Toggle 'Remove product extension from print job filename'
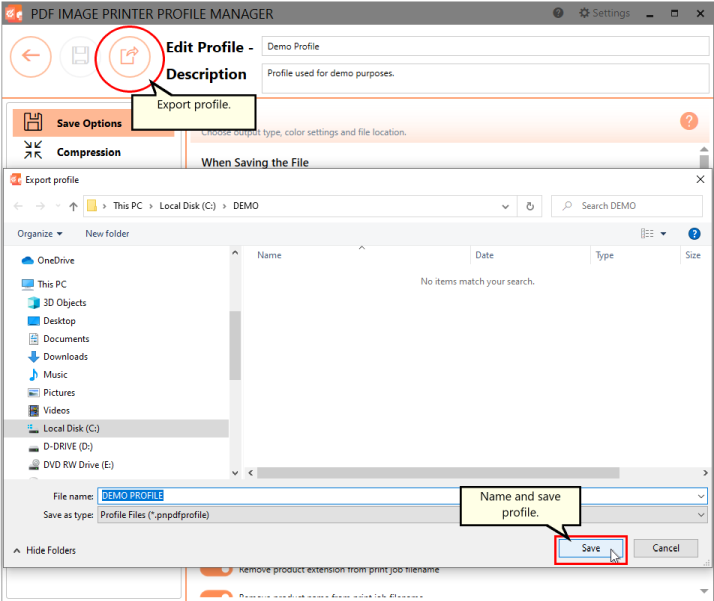 217,570
